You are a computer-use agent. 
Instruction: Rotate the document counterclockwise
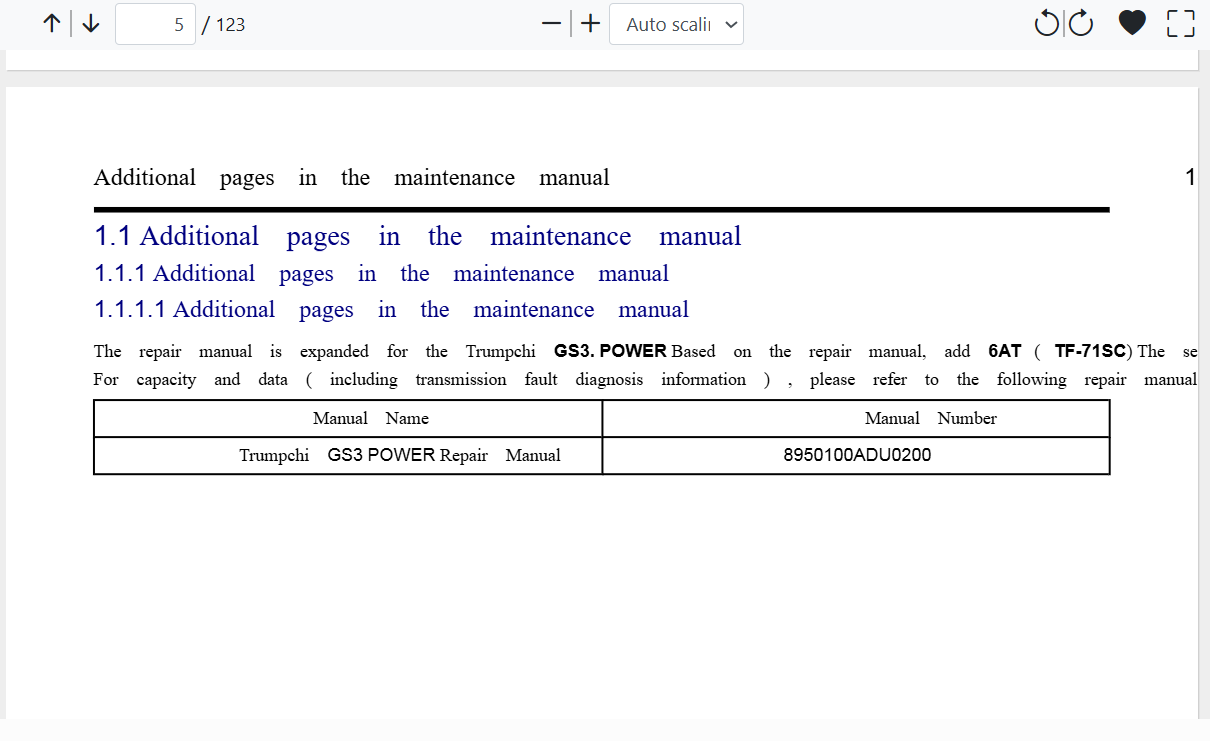pos(1046,24)
